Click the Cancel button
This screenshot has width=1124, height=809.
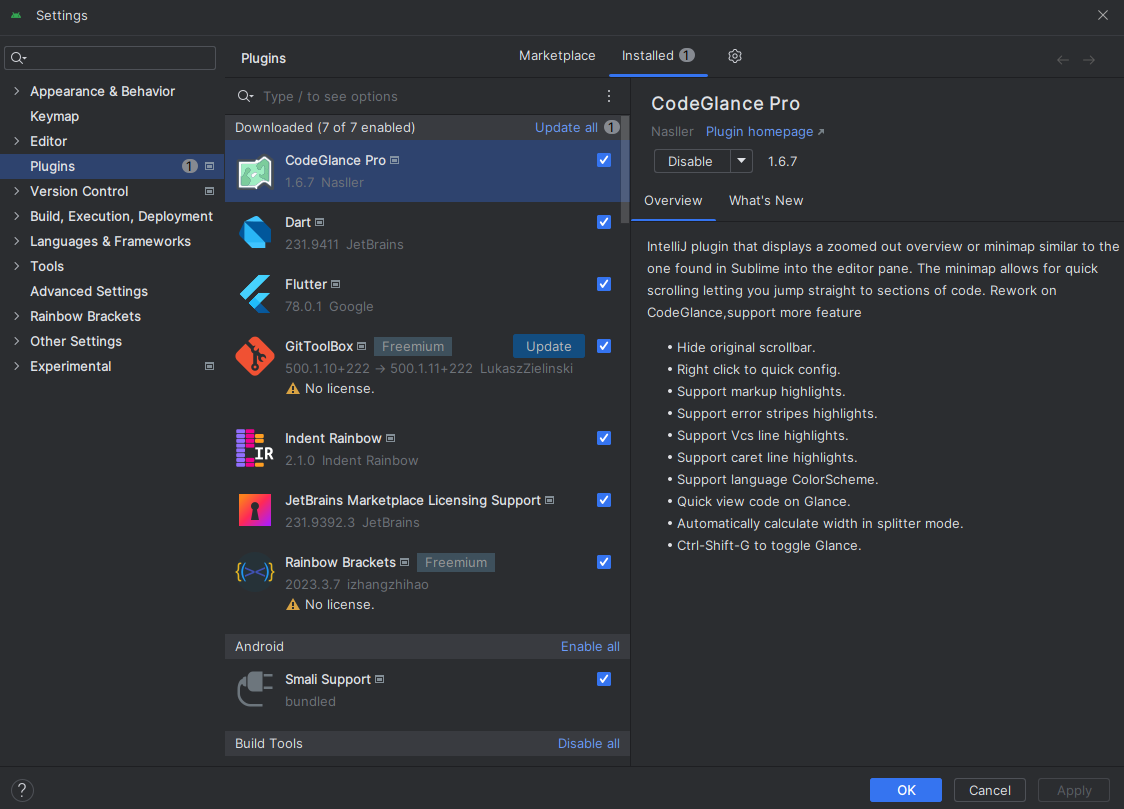pyautogui.click(x=989, y=790)
